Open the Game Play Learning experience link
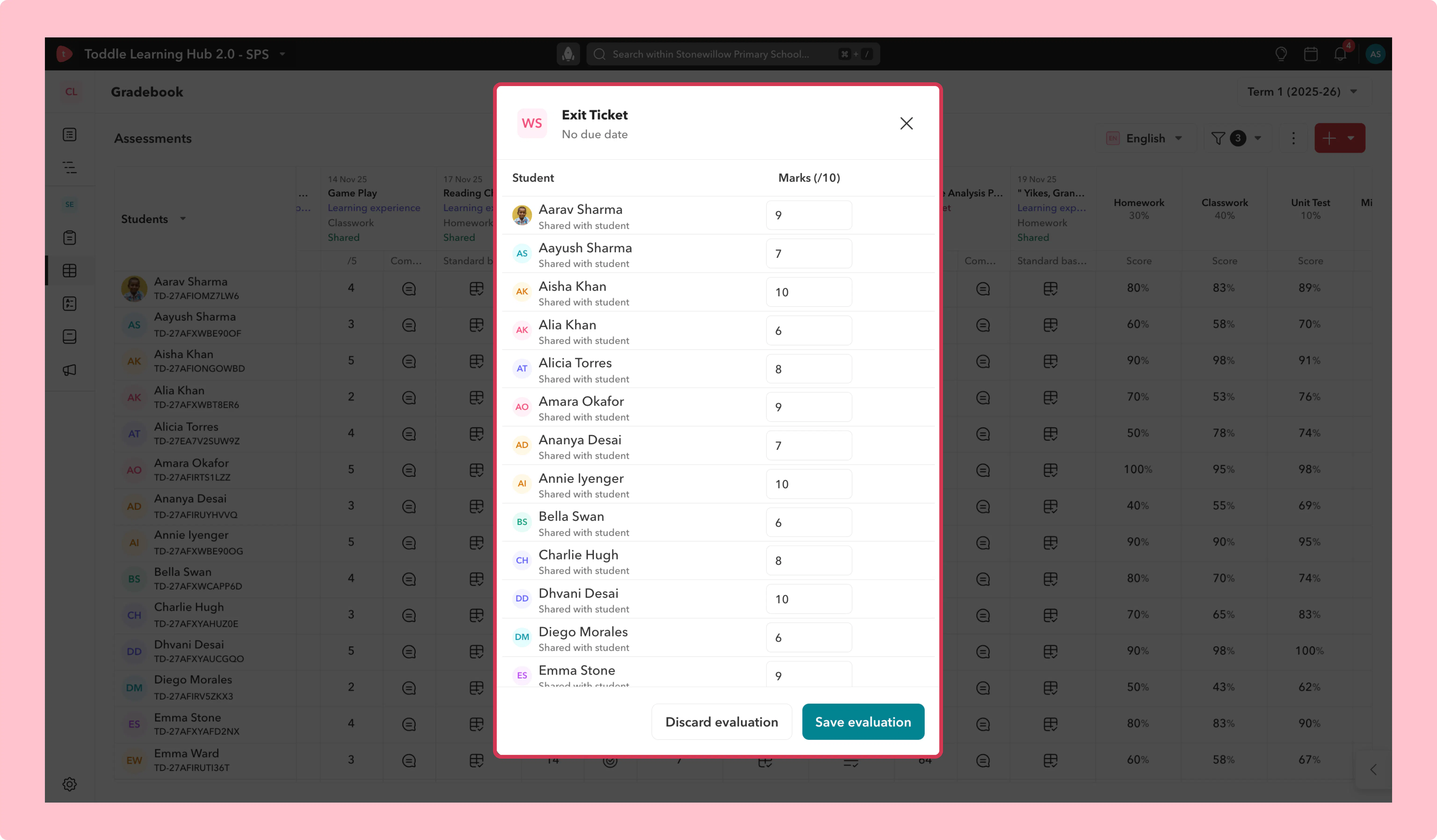This screenshot has height=840, width=1437. coord(374,208)
